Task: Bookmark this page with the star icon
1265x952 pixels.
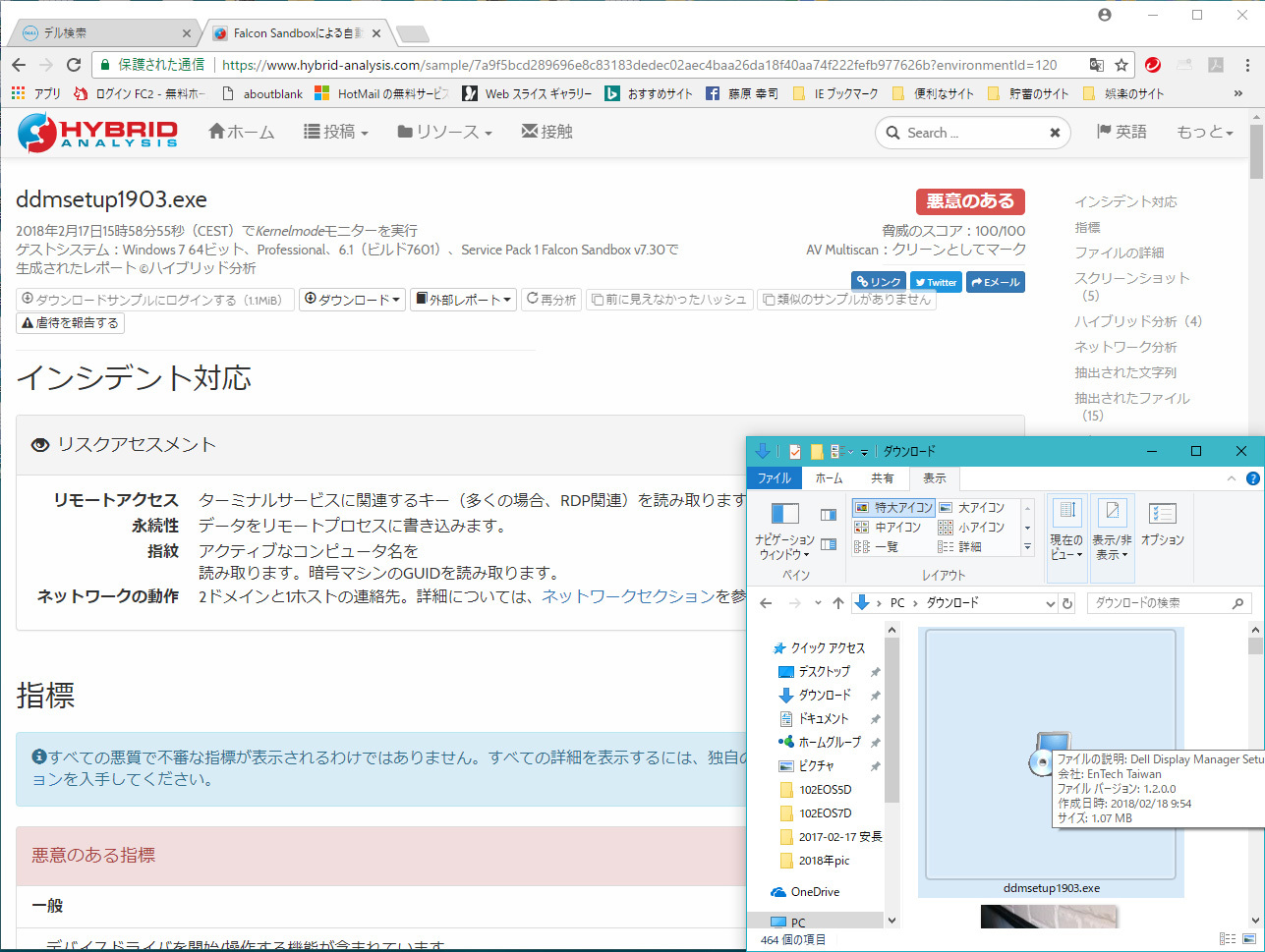Action: [x=1121, y=65]
